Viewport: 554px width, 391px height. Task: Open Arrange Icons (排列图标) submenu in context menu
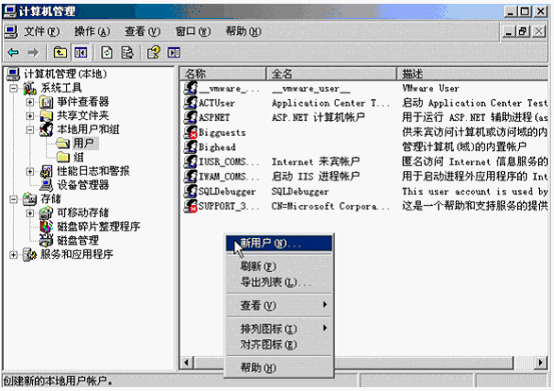click(x=279, y=328)
